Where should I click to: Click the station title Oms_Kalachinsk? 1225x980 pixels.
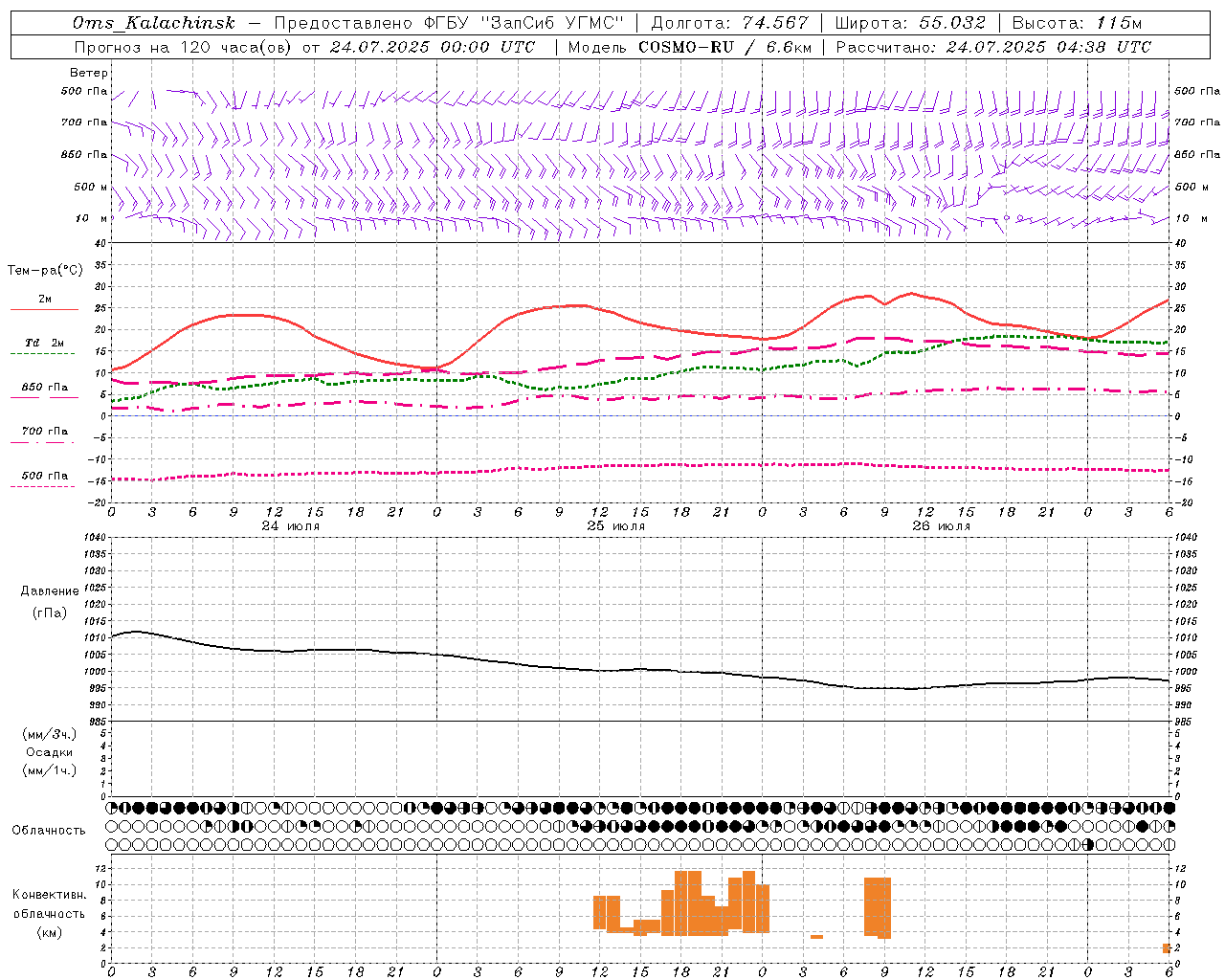pos(153,23)
